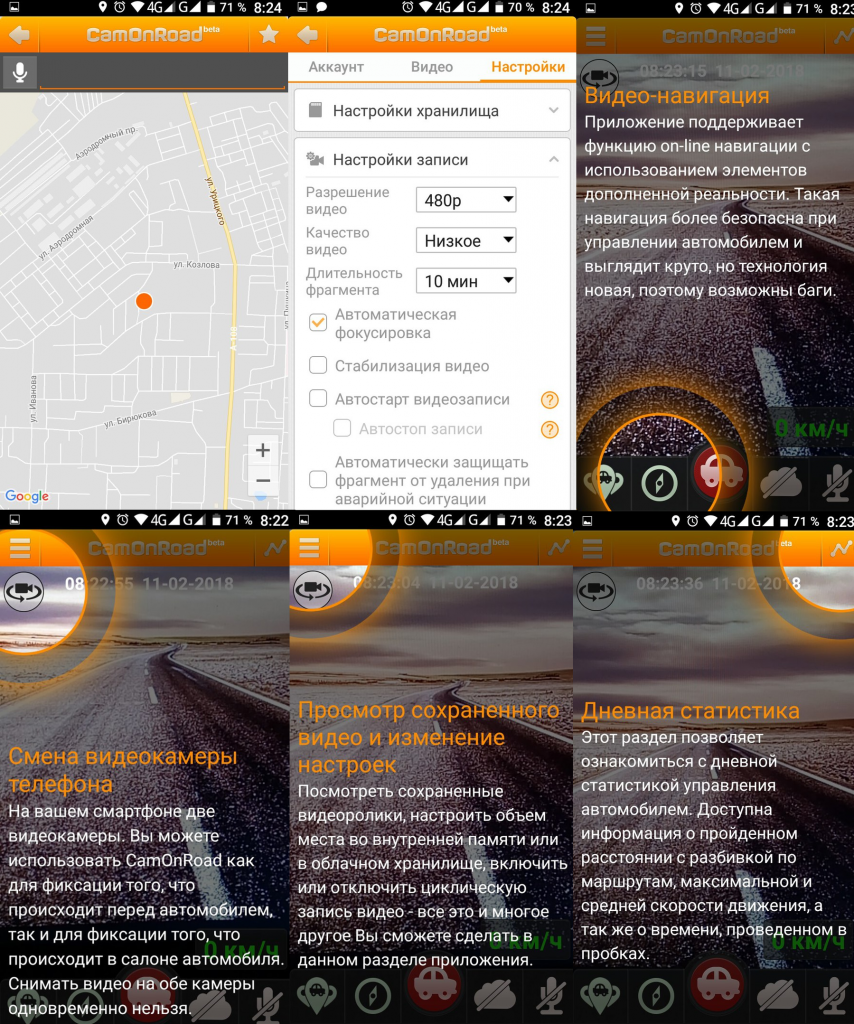The width and height of the screenshot is (854, 1024).
Task: Focus the map search input field
Action: [163, 72]
